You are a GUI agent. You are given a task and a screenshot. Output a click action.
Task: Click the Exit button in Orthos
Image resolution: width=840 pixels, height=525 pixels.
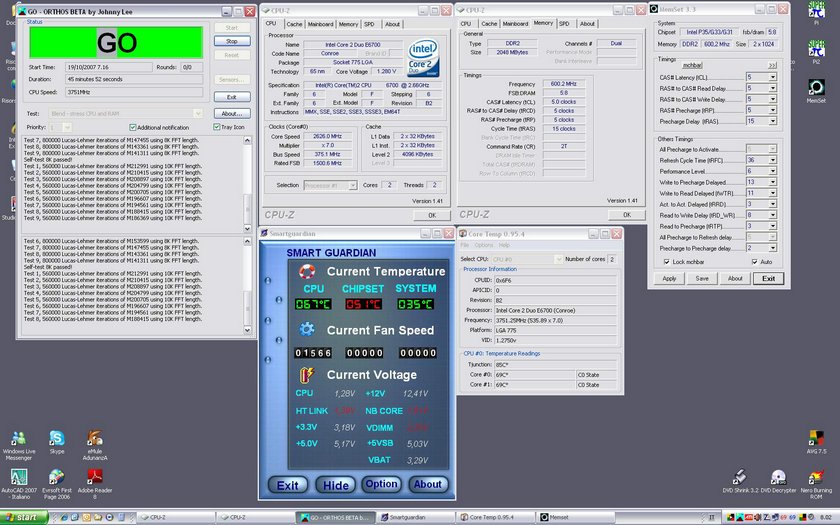coord(232,97)
